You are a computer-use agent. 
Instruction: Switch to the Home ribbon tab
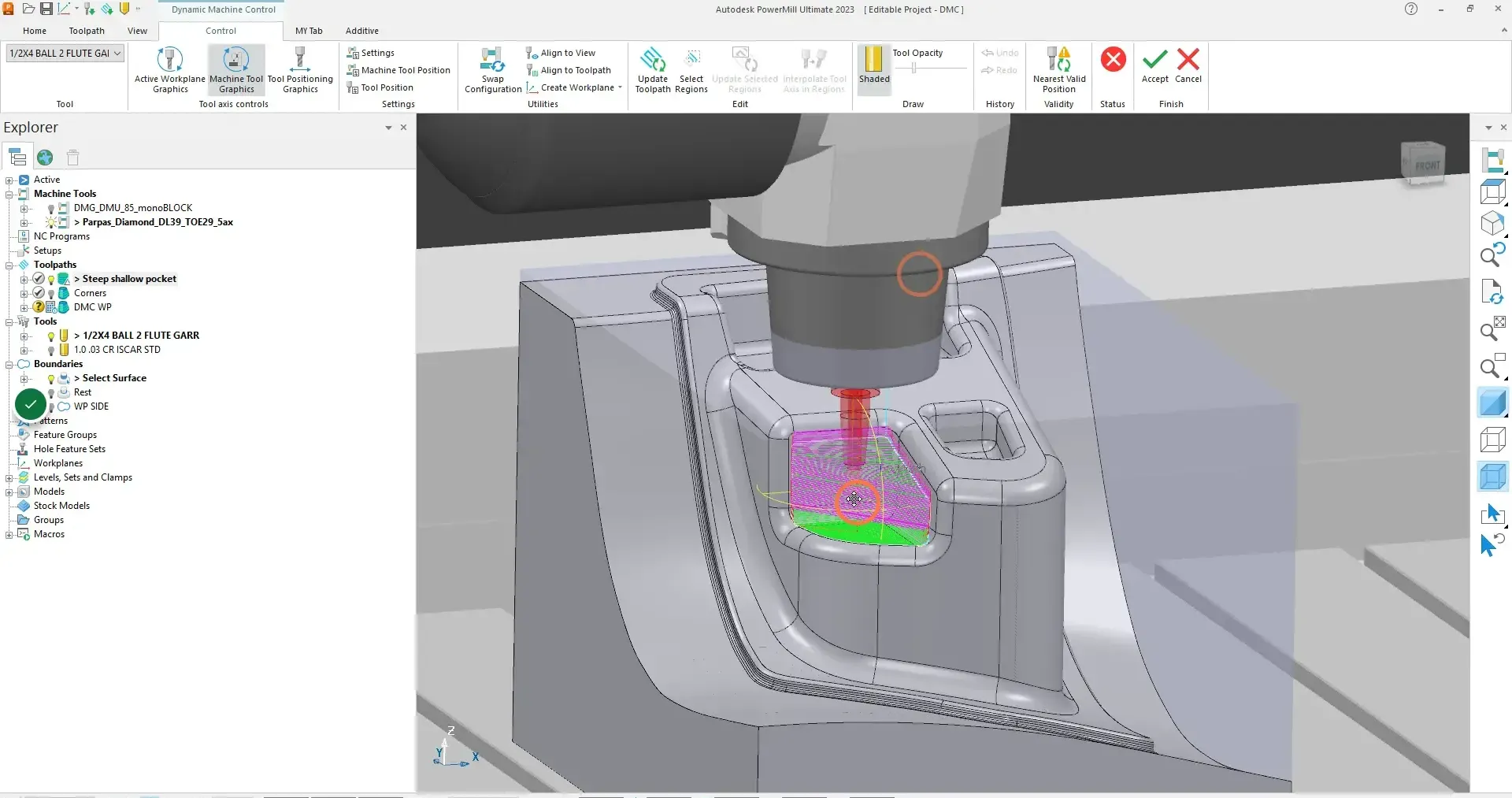point(35,31)
